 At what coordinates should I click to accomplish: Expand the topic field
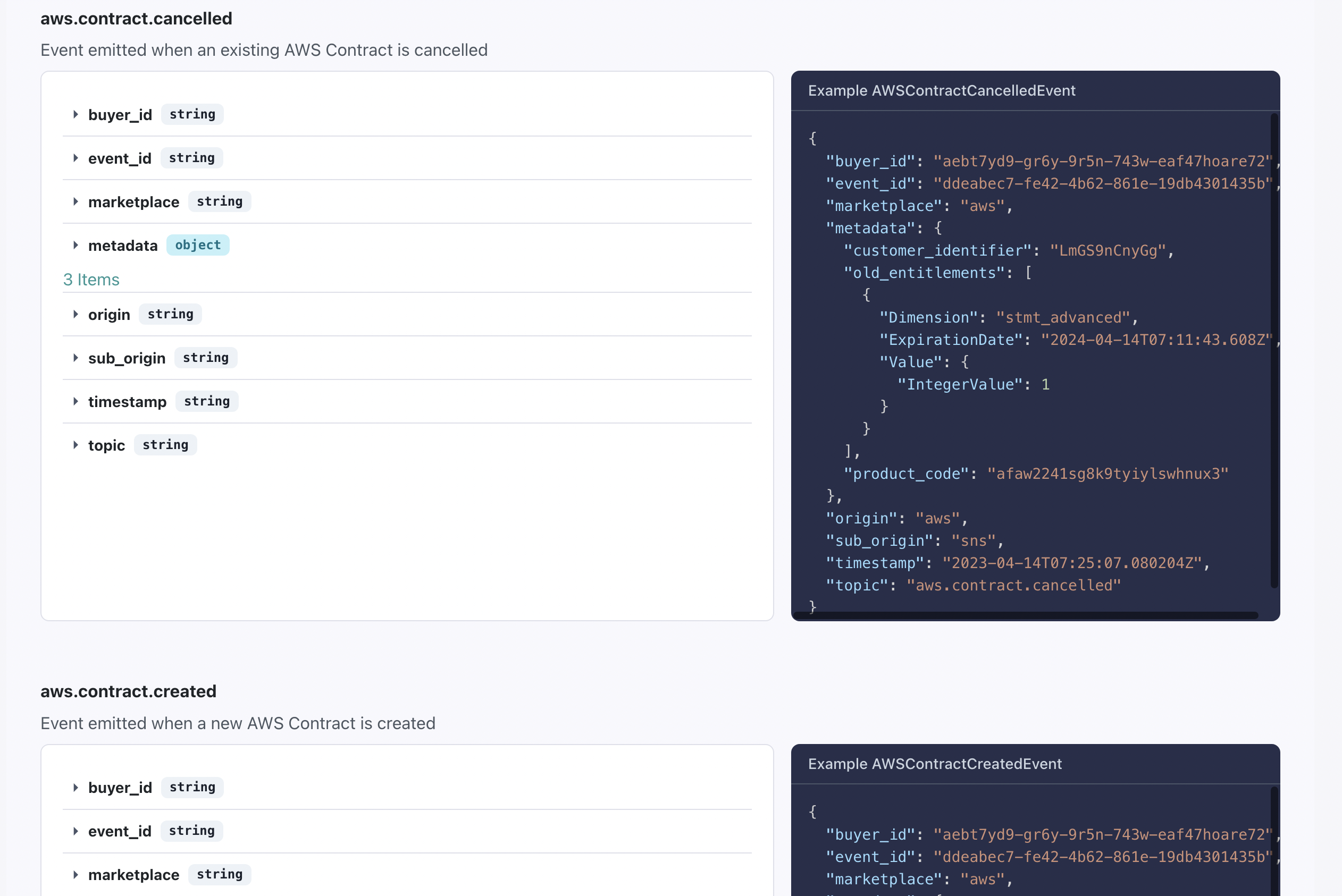click(x=76, y=445)
